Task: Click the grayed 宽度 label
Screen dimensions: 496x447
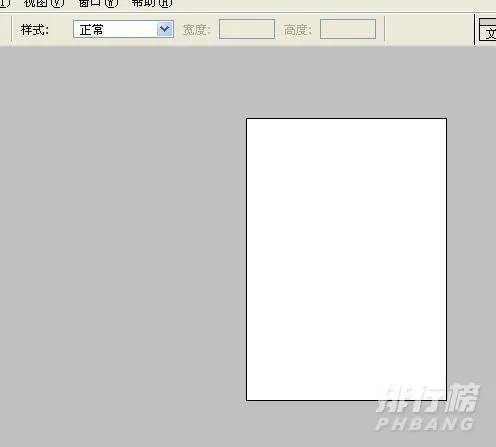Action: [197, 30]
